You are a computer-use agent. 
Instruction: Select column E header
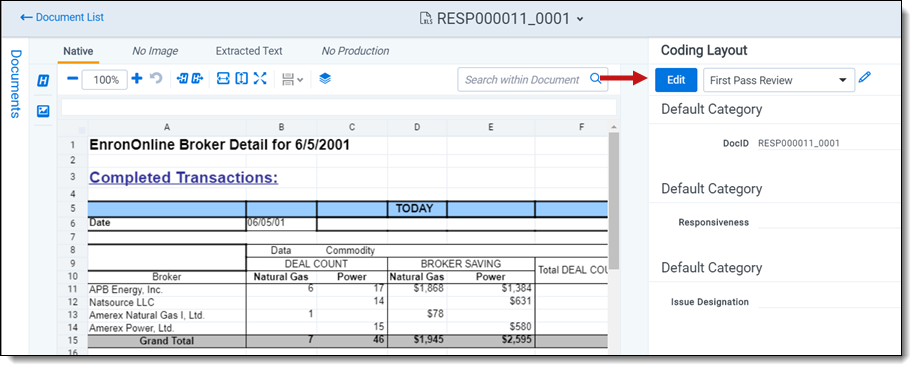tap(491, 127)
